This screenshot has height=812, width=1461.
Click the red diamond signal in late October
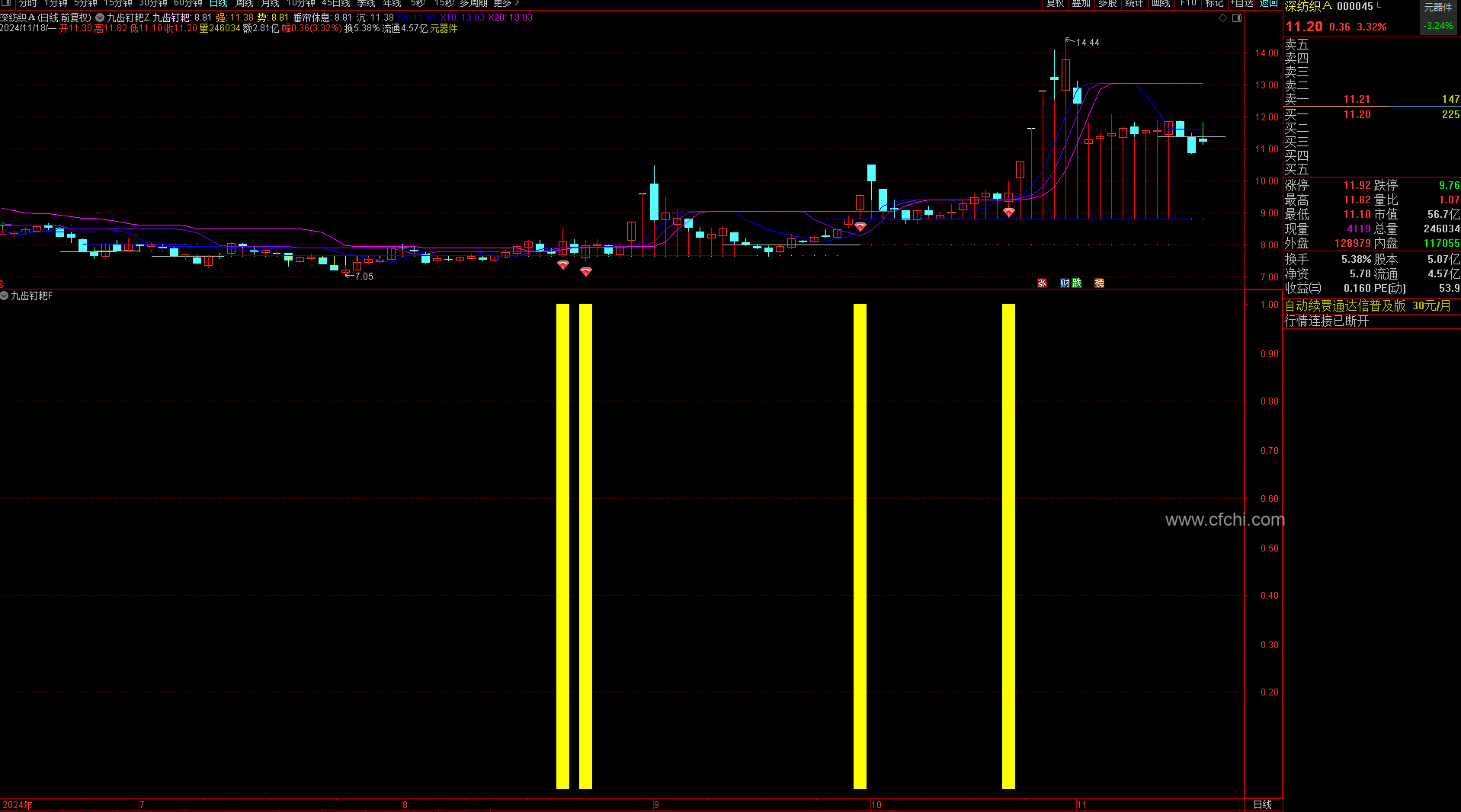[x=1009, y=213]
